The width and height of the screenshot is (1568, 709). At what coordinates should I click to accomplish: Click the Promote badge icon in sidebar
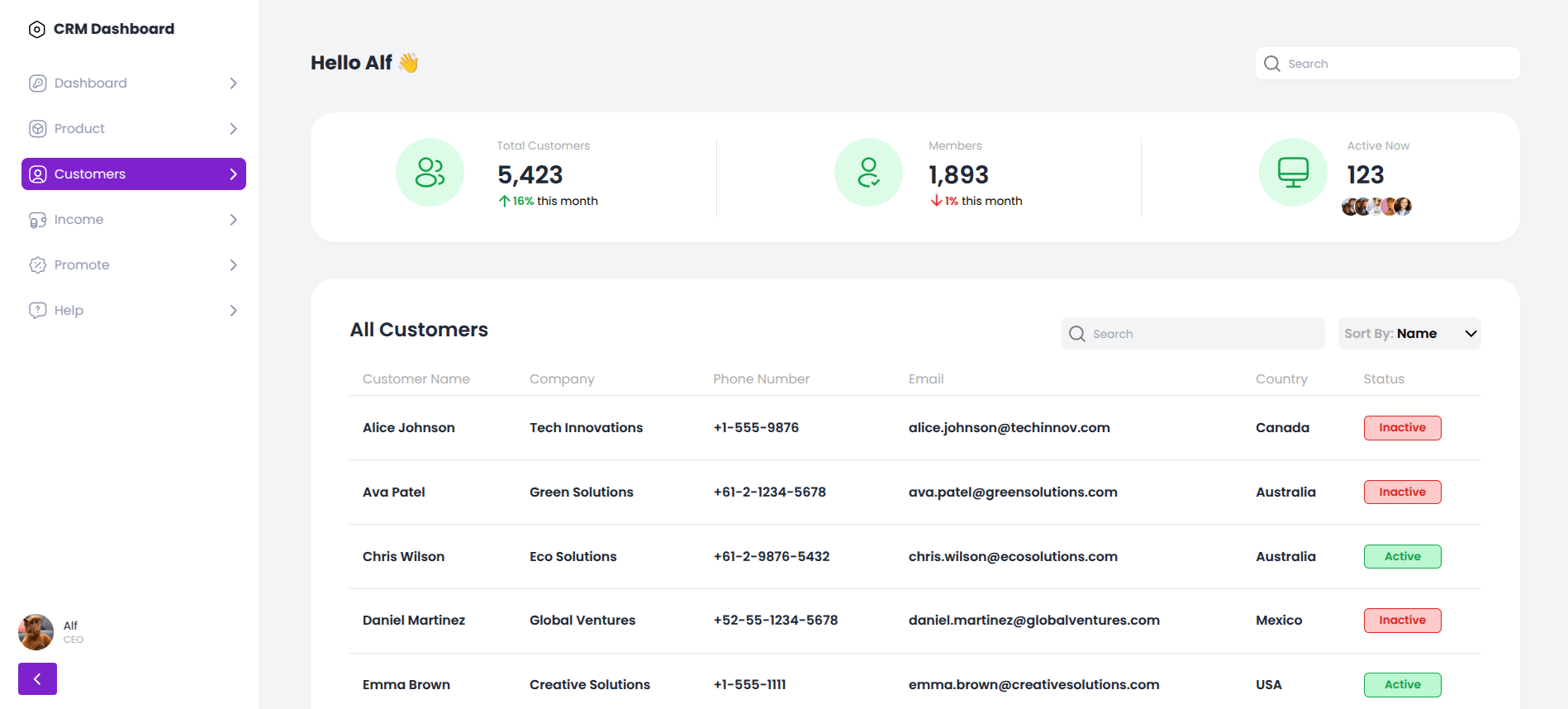point(38,265)
